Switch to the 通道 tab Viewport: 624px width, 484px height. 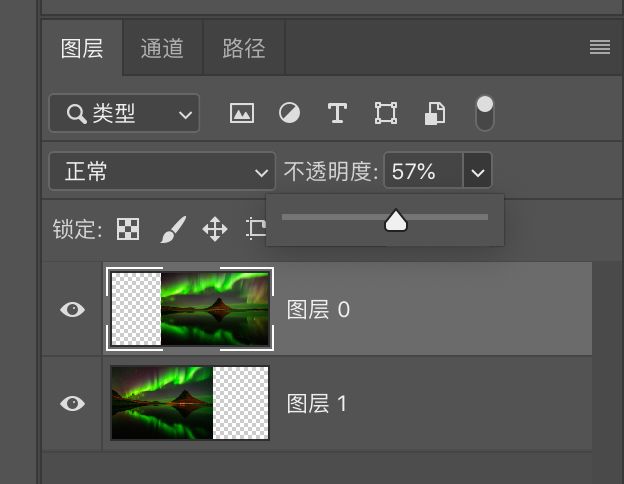162,48
